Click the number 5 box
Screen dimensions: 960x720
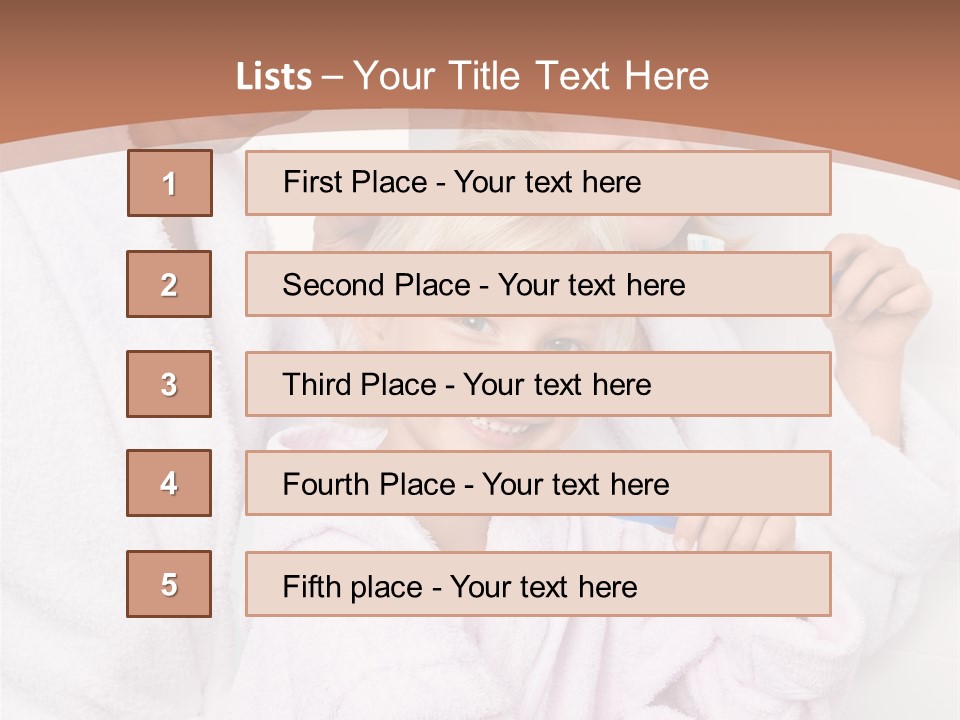point(169,584)
